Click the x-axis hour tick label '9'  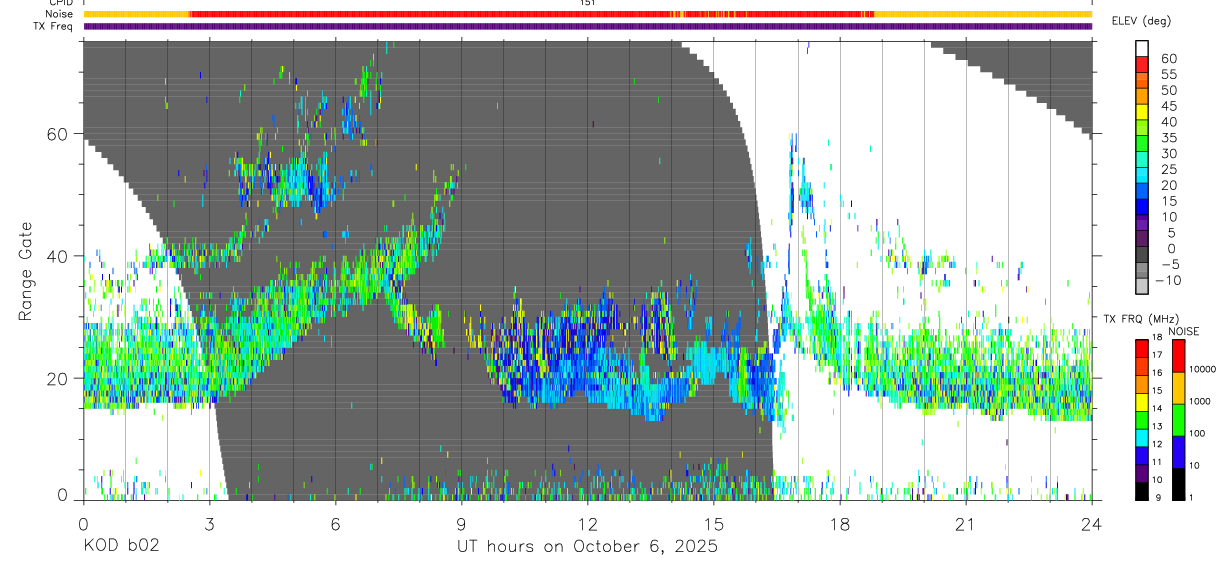tap(461, 524)
